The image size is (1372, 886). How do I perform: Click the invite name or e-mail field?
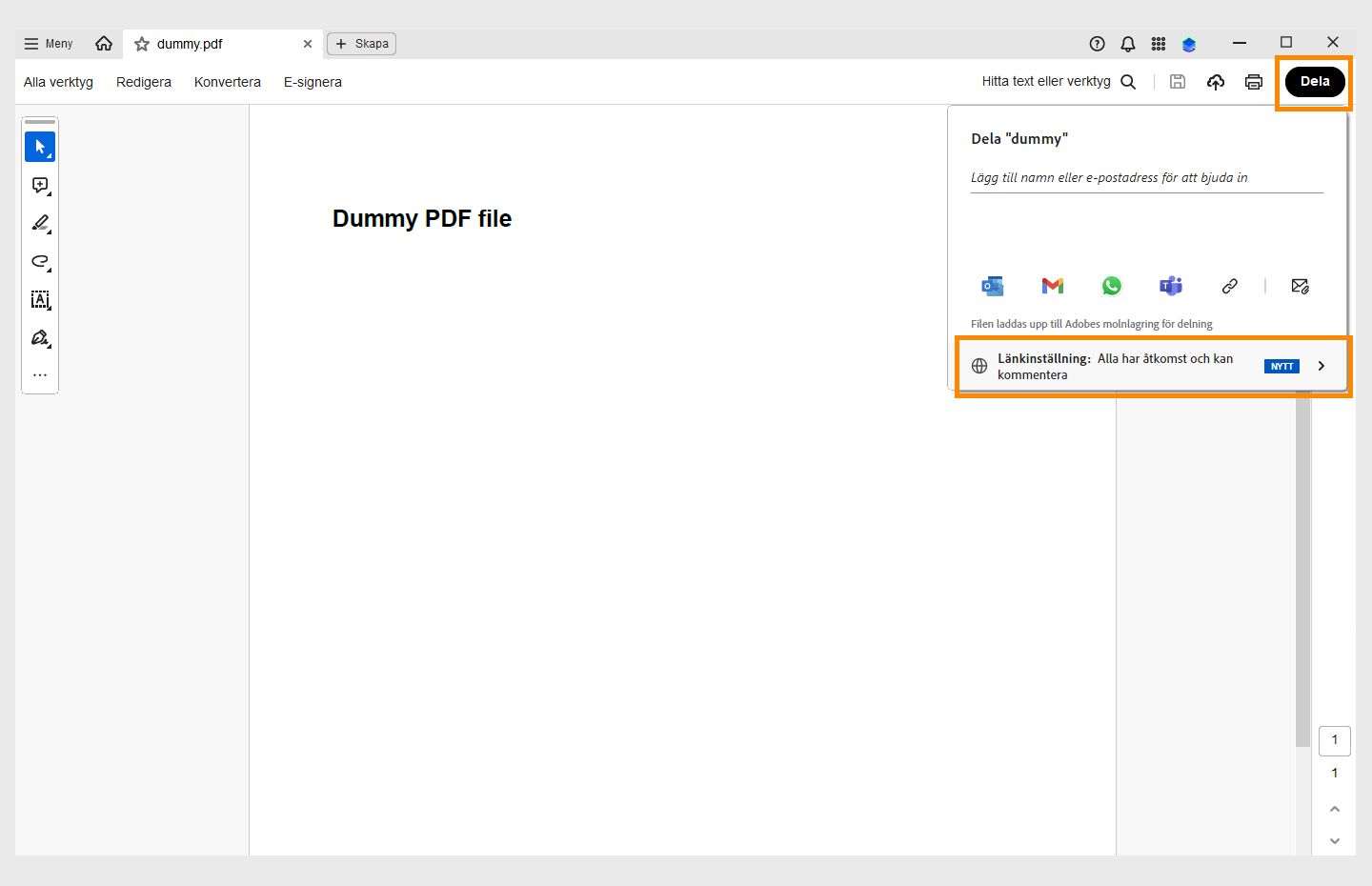[1147, 178]
